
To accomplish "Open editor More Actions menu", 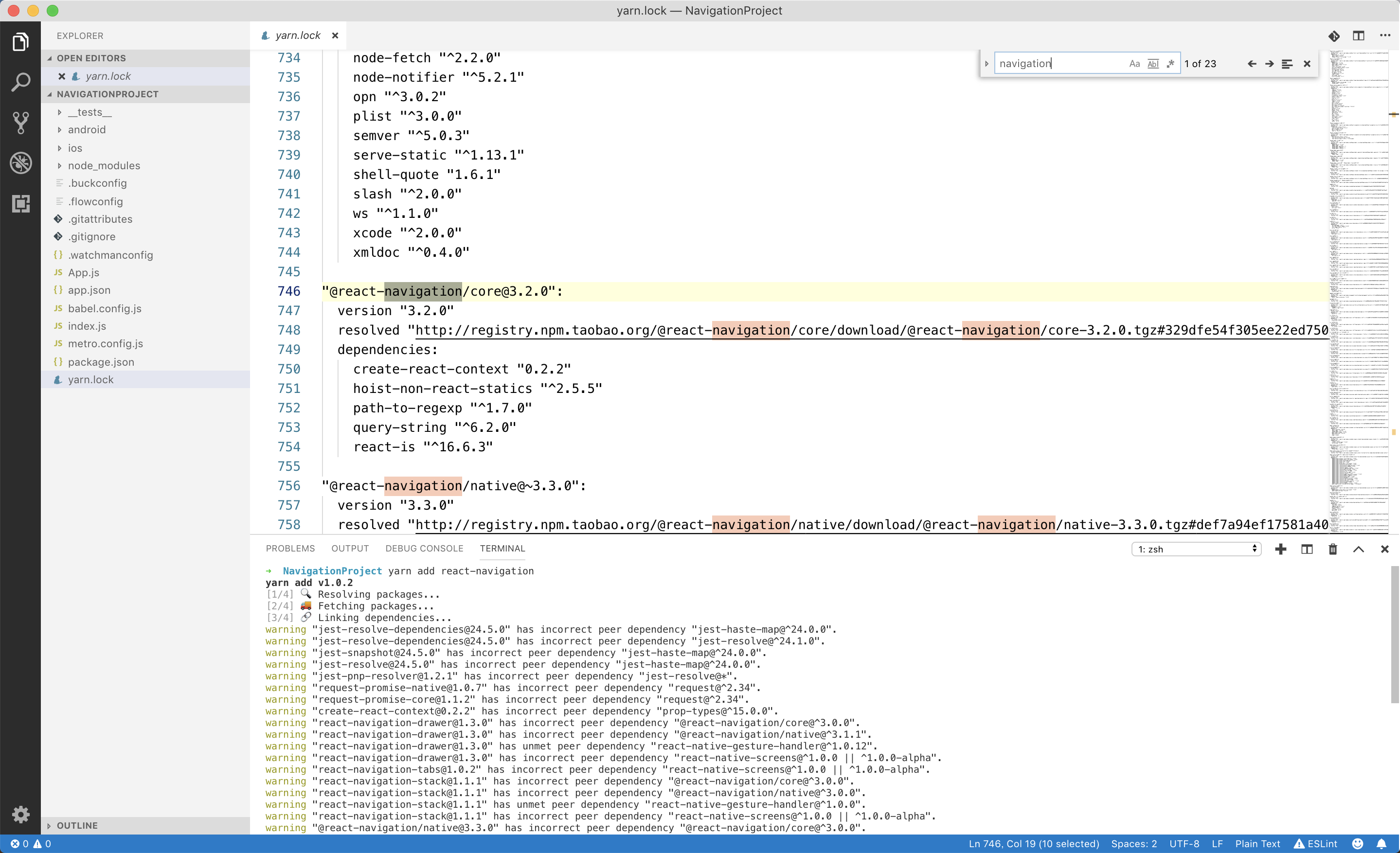I will [x=1384, y=36].
